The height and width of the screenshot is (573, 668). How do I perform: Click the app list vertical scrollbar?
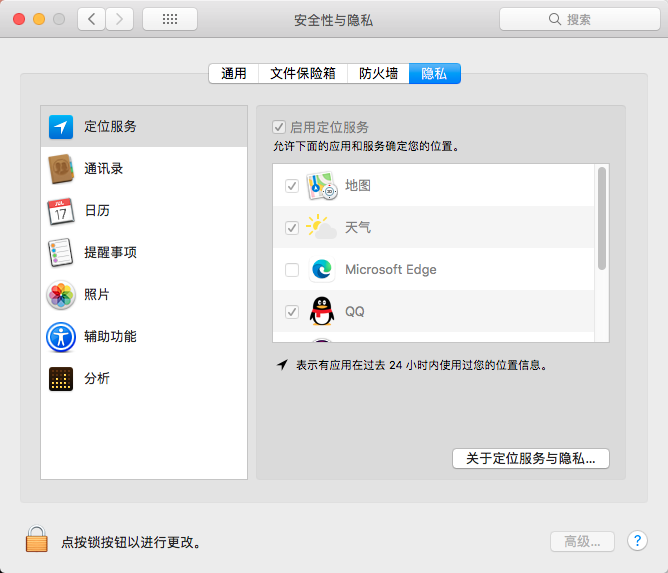(602, 218)
